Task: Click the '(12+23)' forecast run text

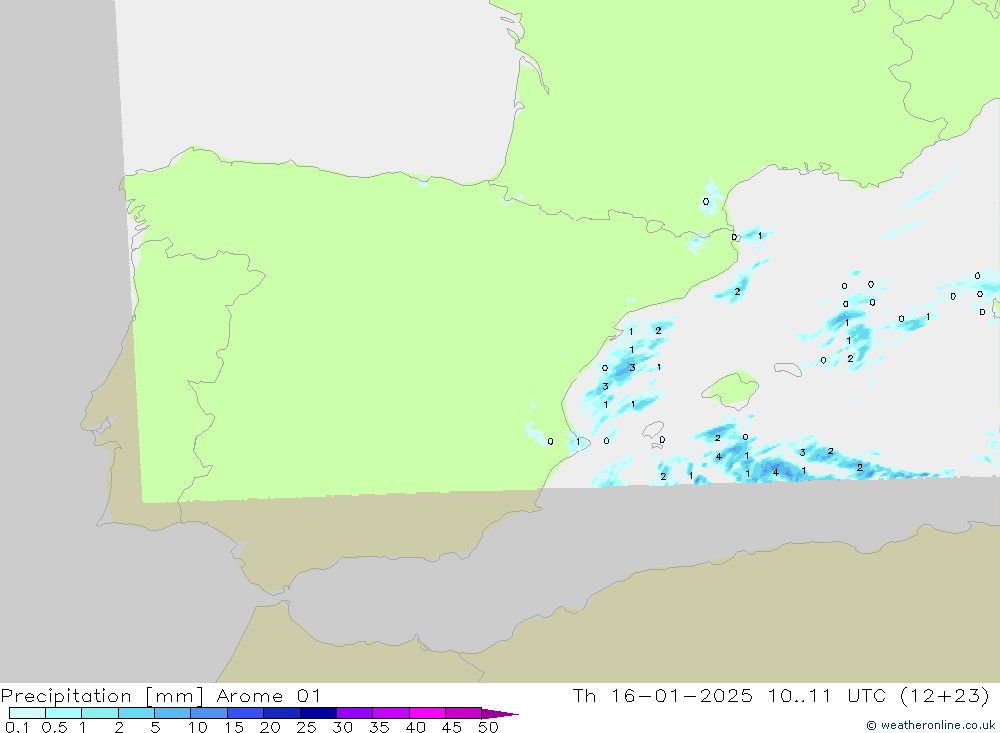Action: pos(945,695)
